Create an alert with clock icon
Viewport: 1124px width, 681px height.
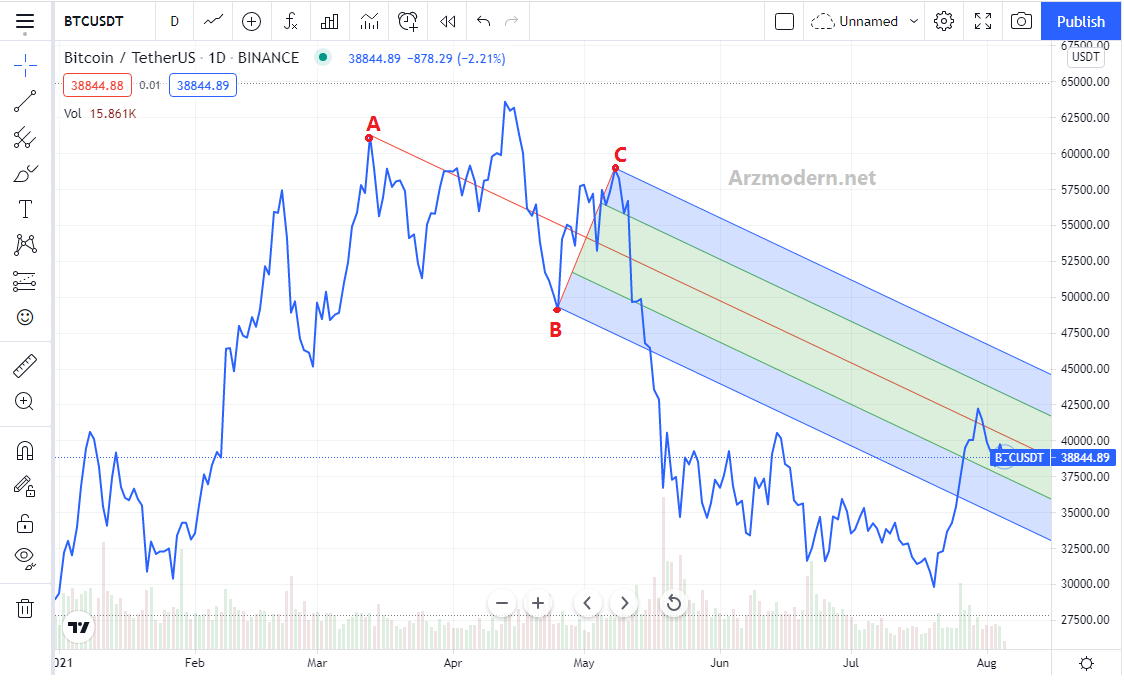pyautogui.click(x=408, y=22)
